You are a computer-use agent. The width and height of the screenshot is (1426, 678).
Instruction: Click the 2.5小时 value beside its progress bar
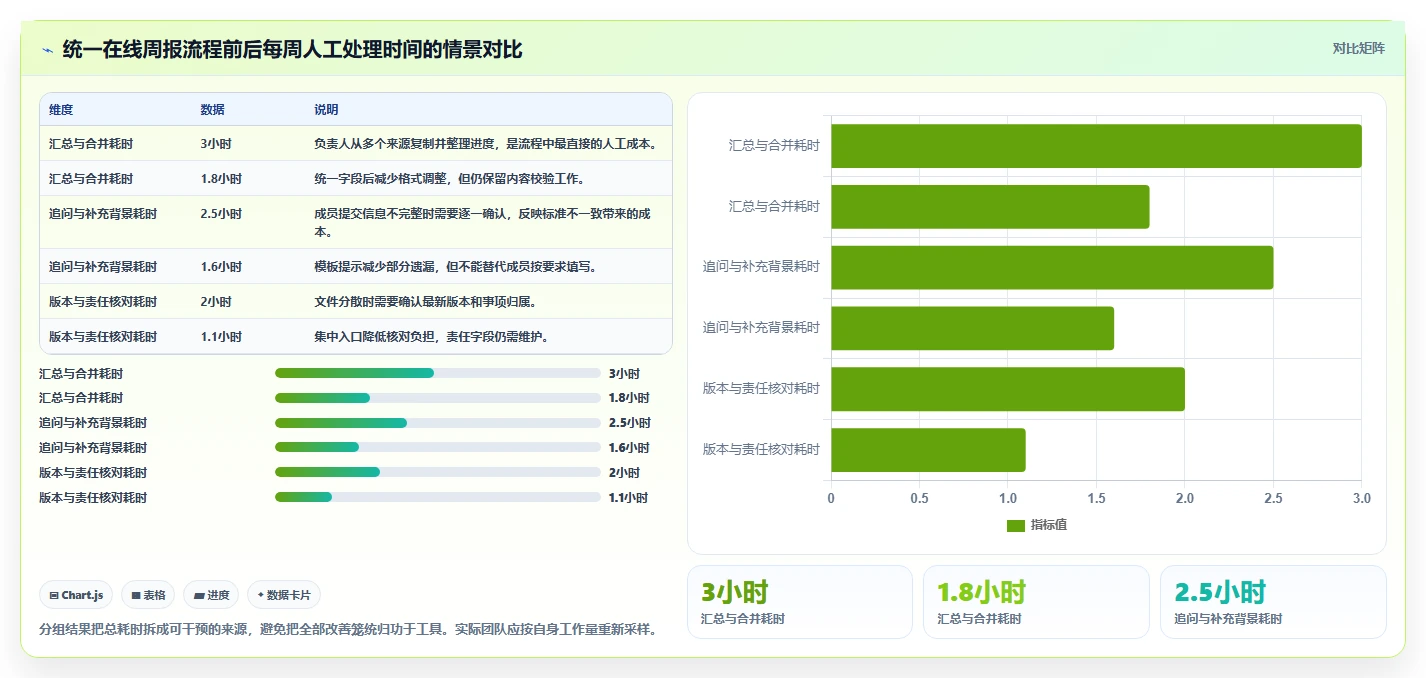coord(630,423)
